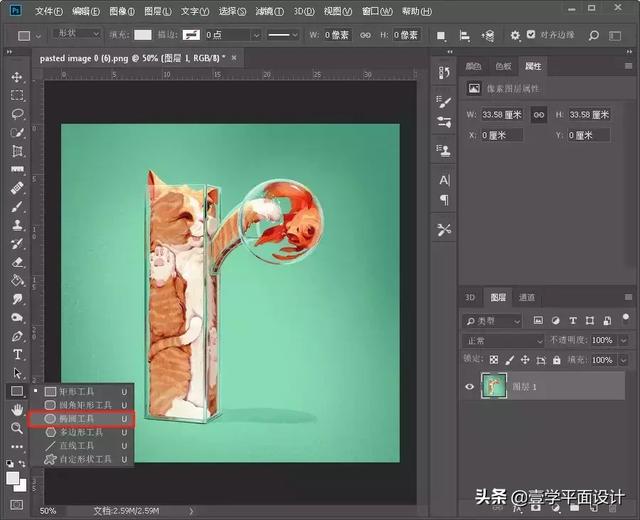This screenshot has width=640, height=520.
Task: Close the pasted image 0 (6).png tab
Action: 234,58
